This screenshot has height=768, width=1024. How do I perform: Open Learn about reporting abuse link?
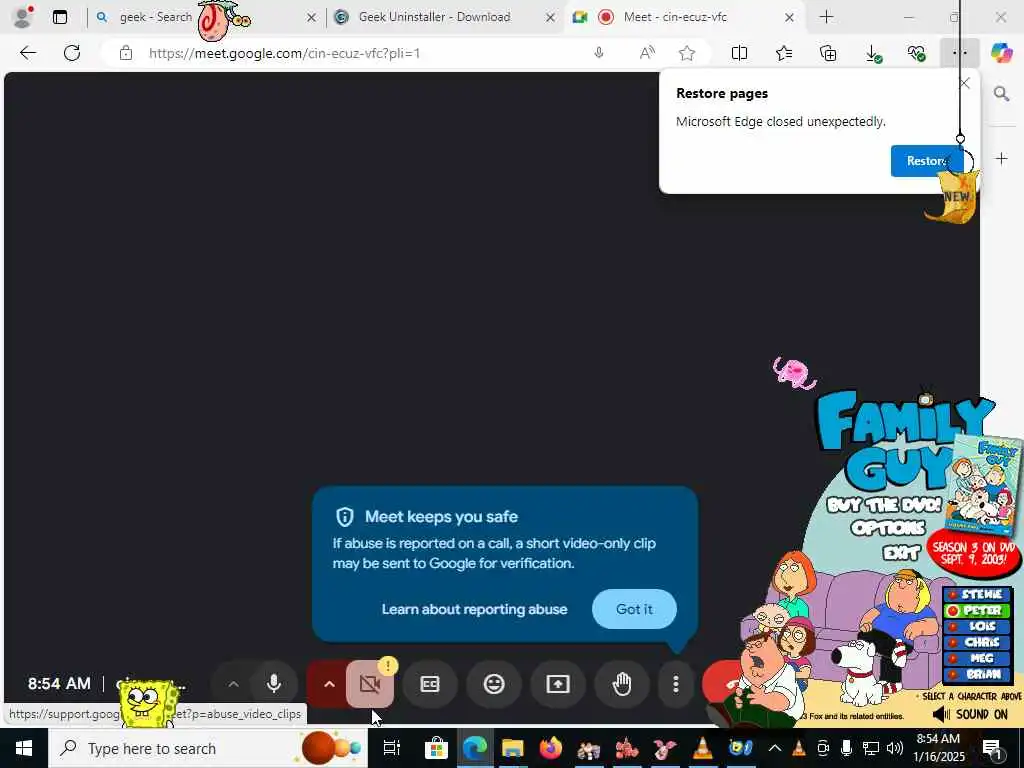[x=474, y=609]
